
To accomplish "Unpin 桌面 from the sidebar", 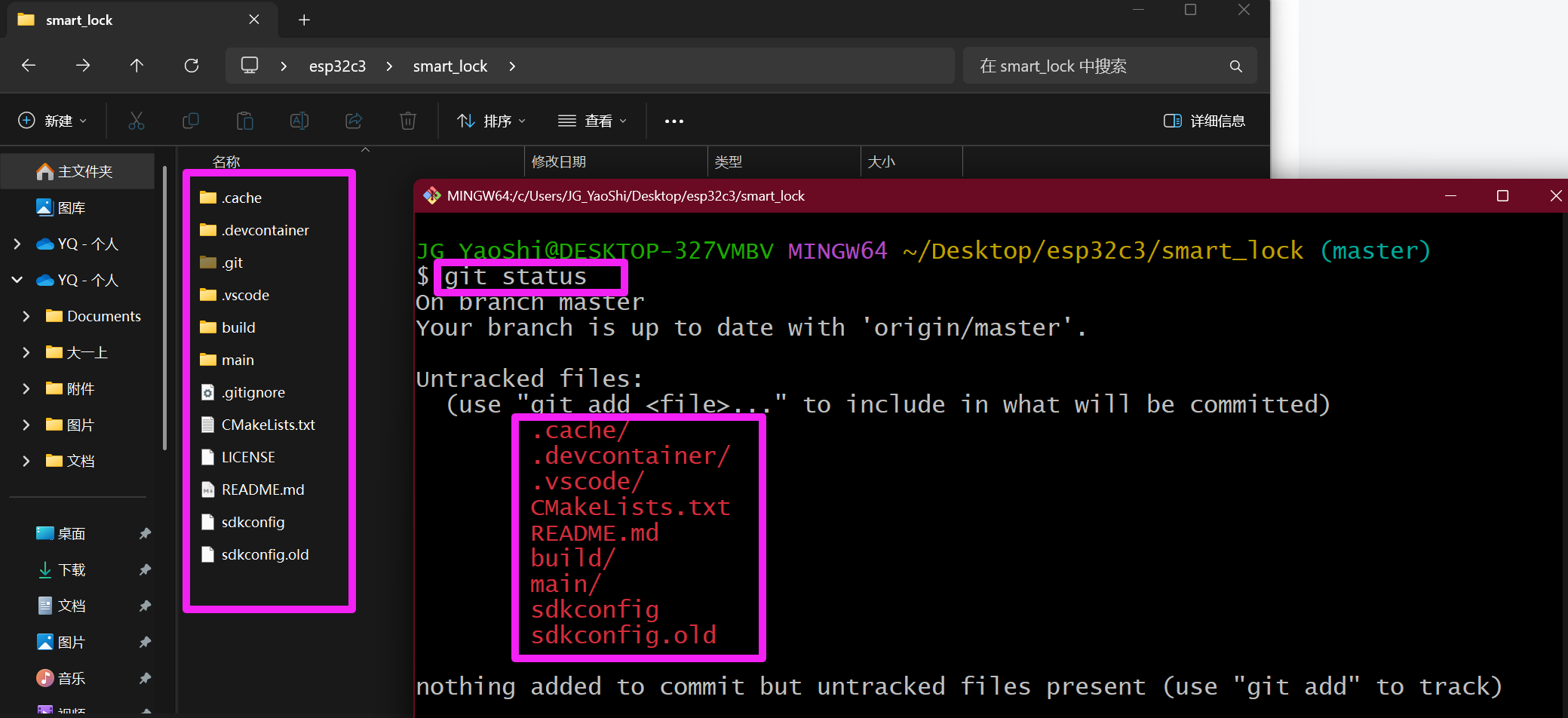I will [x=145, y=533].
